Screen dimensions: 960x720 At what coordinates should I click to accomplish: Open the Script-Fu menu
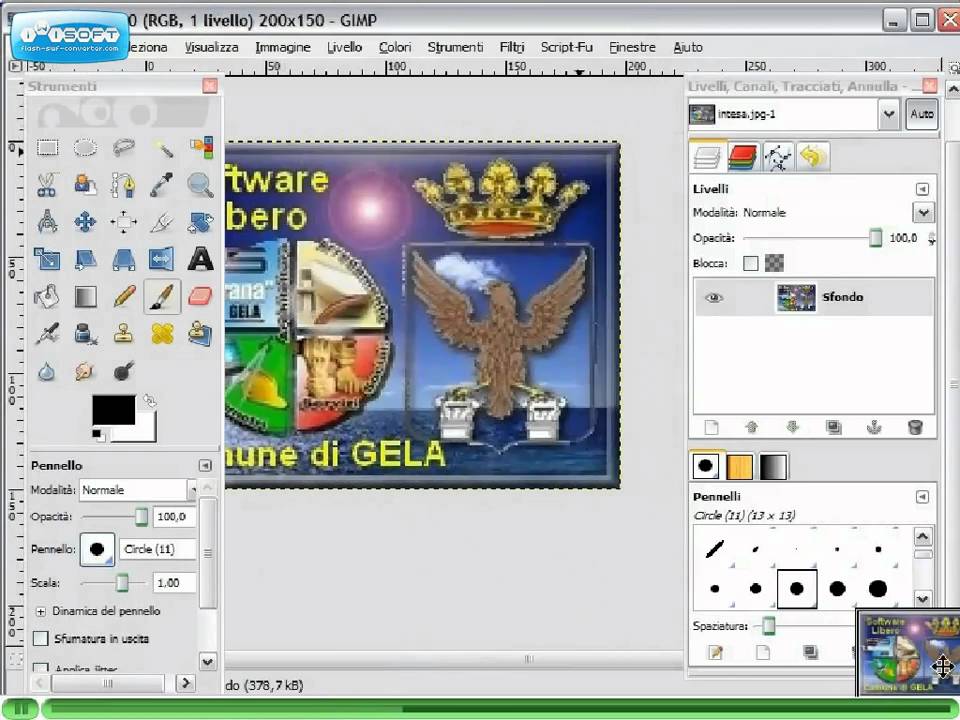[x=566, y=47]
